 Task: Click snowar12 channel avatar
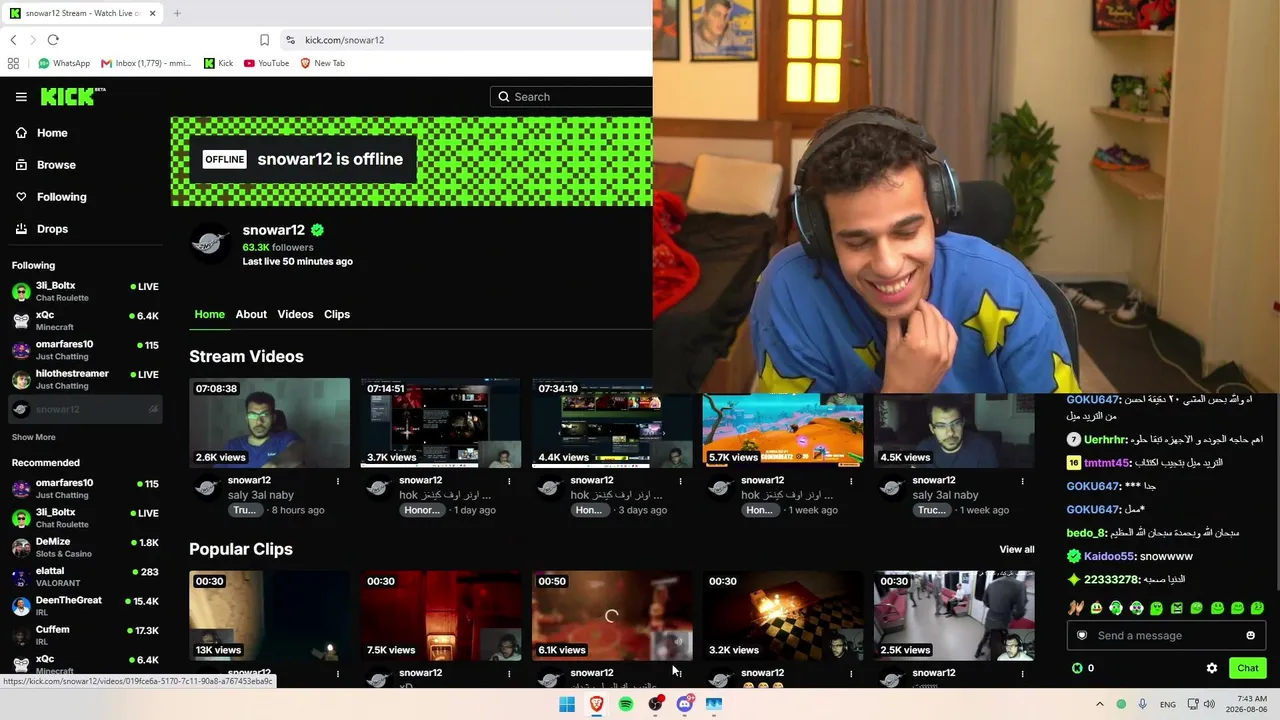210,243
